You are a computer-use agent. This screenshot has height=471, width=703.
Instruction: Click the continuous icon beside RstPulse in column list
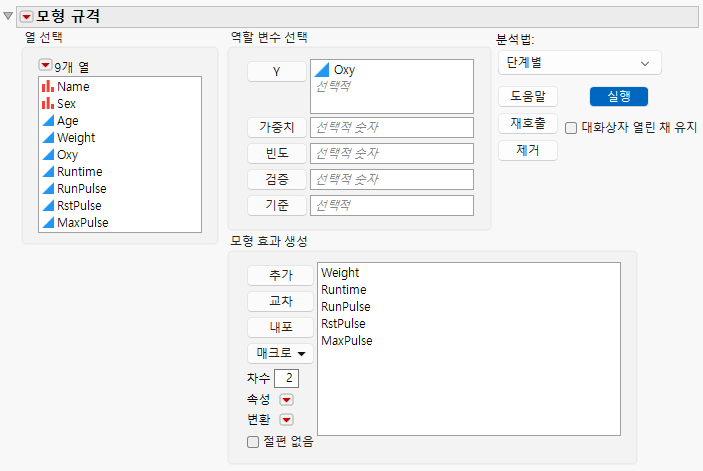coord(48,206)
